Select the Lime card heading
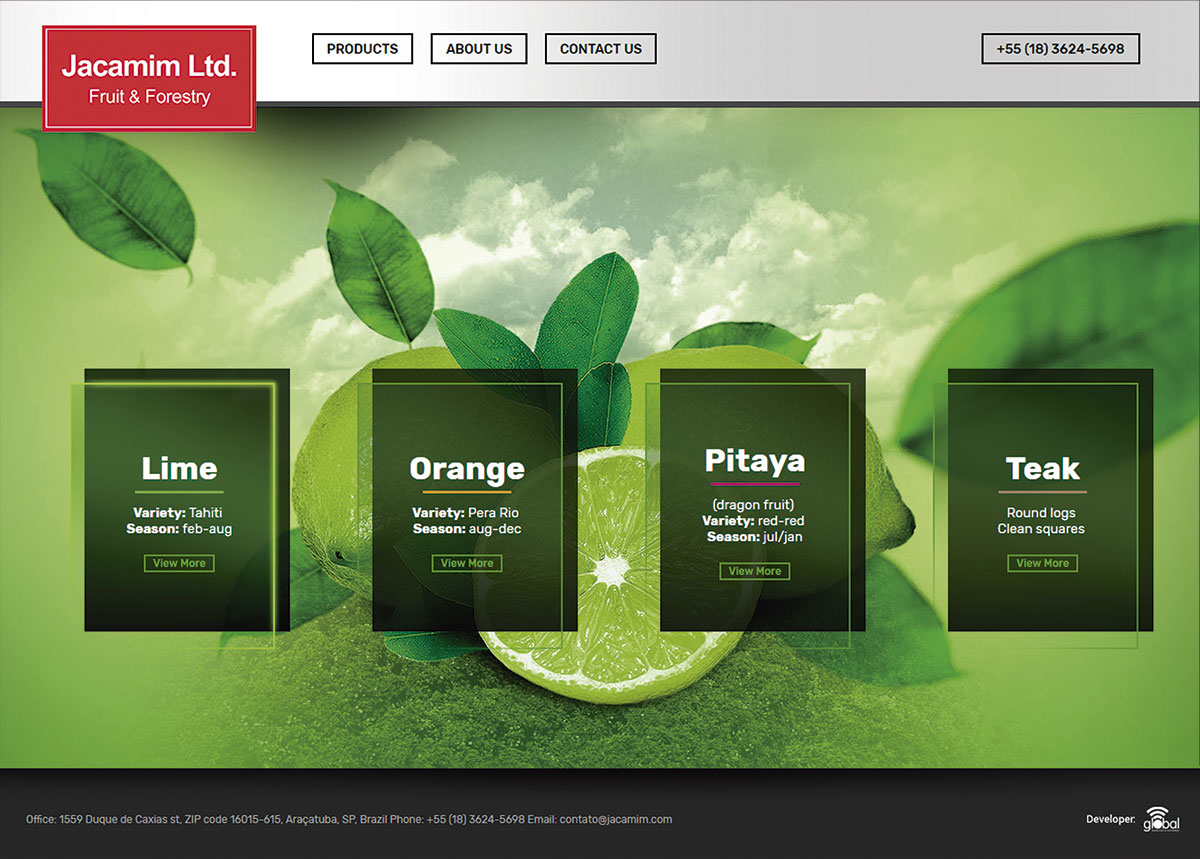This screenshot has height=859, width=1200. coord(179,468)
